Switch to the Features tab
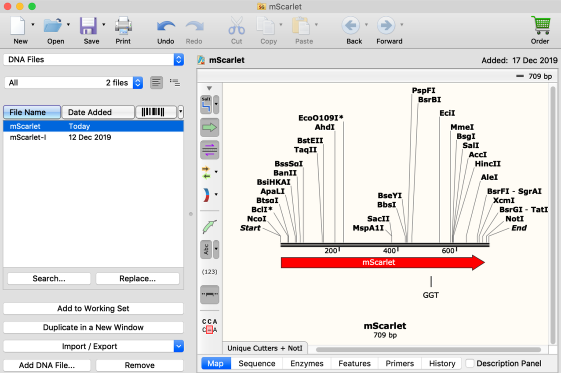The image size is (561, 375). tap(355, 363)
